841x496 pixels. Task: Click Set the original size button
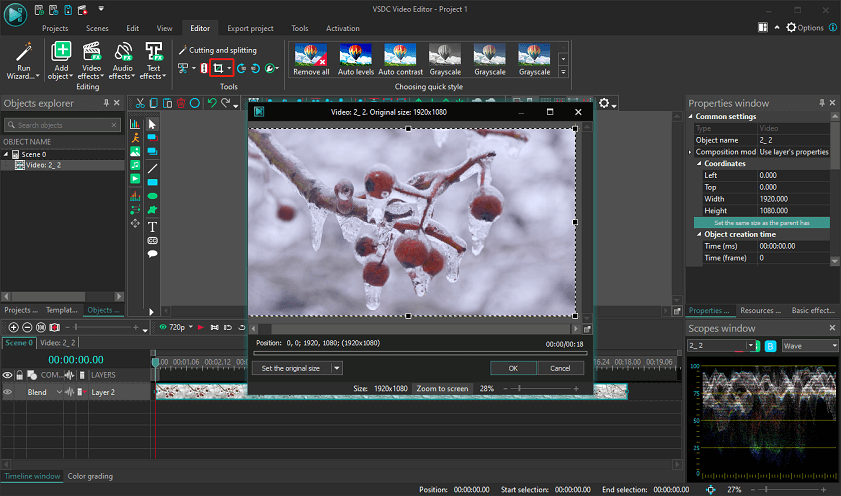(291, 368)
